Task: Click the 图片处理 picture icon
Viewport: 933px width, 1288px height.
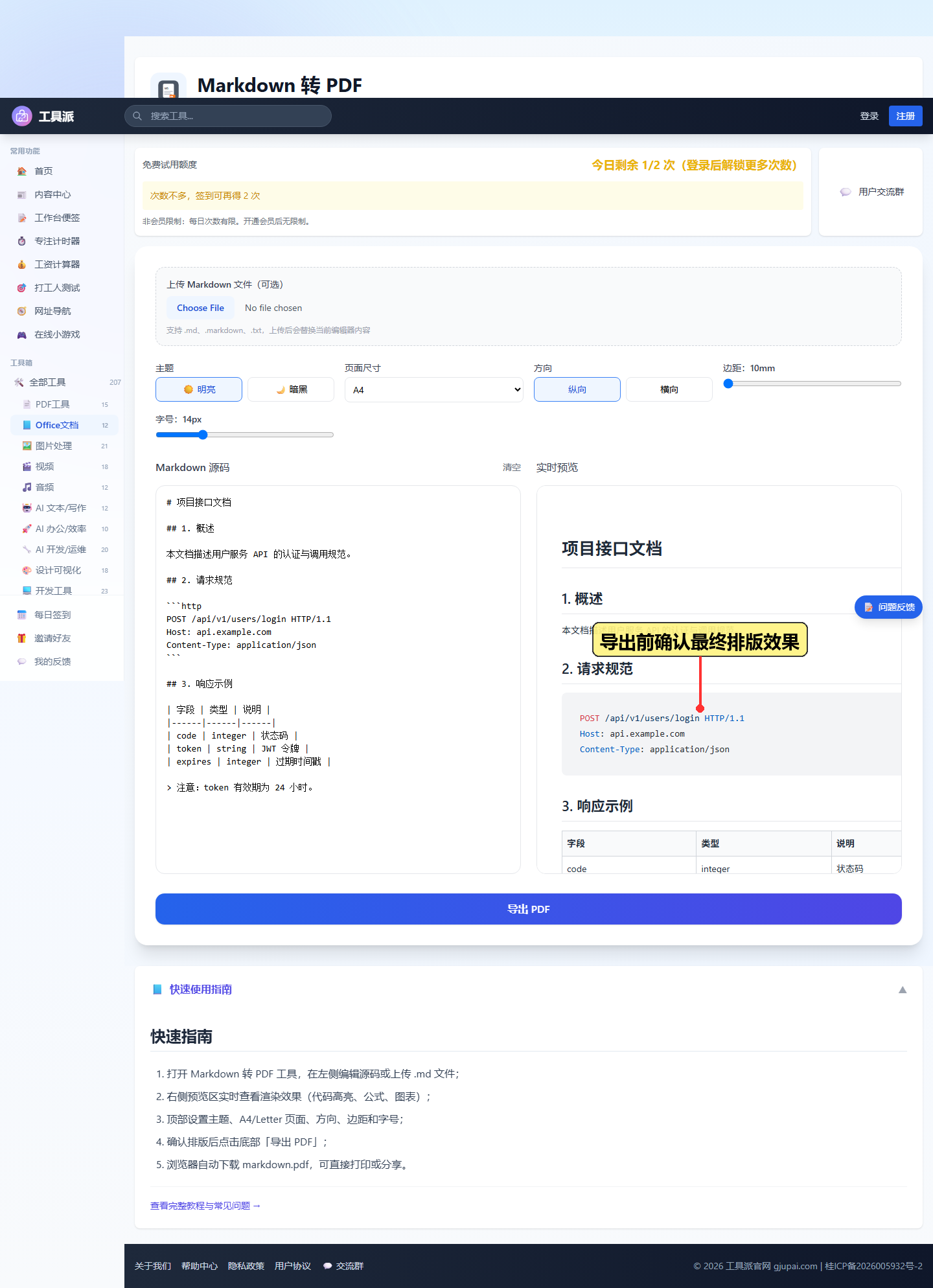Action: tap(27, 446)
